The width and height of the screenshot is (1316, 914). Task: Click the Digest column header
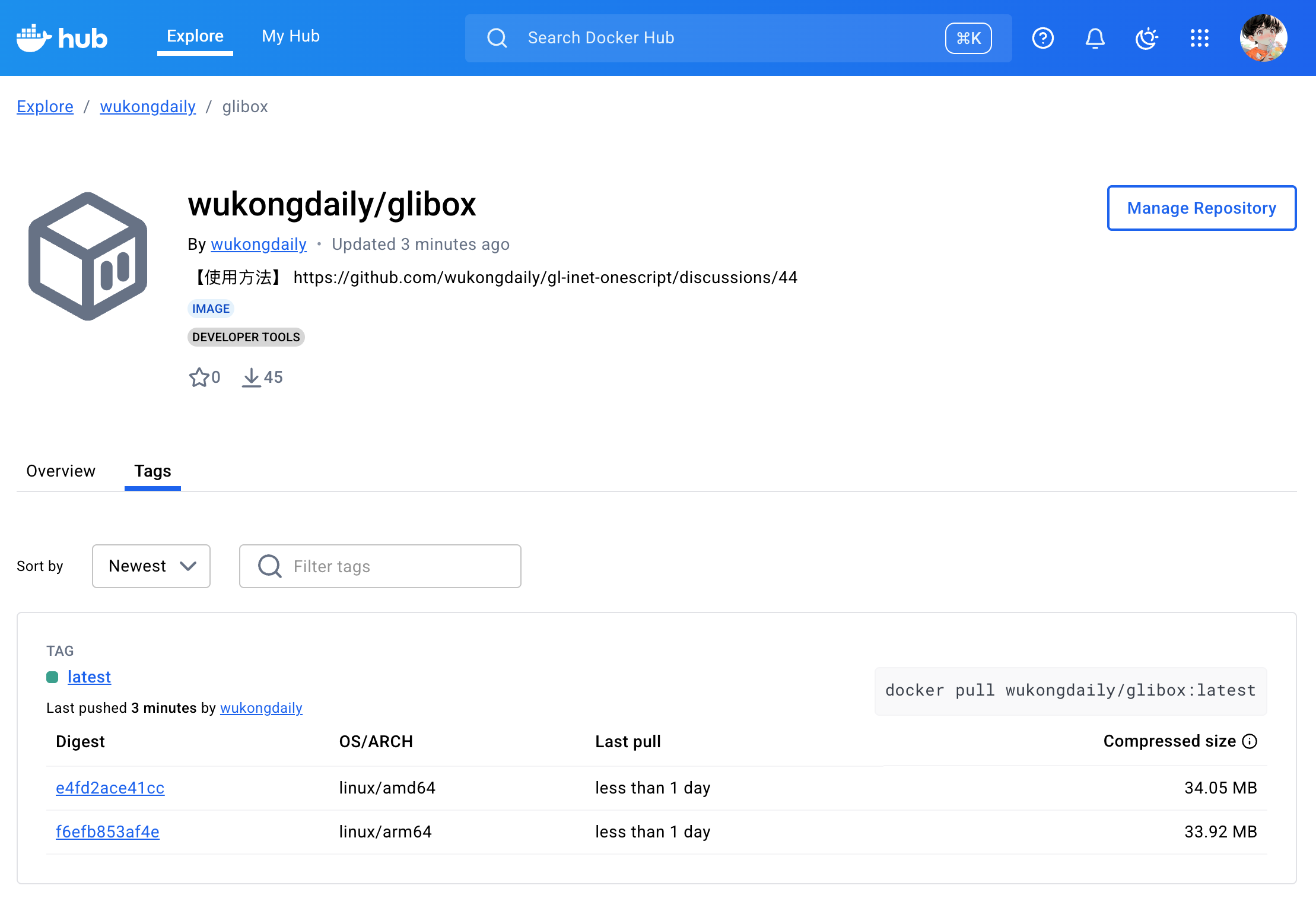coord(80,741)
